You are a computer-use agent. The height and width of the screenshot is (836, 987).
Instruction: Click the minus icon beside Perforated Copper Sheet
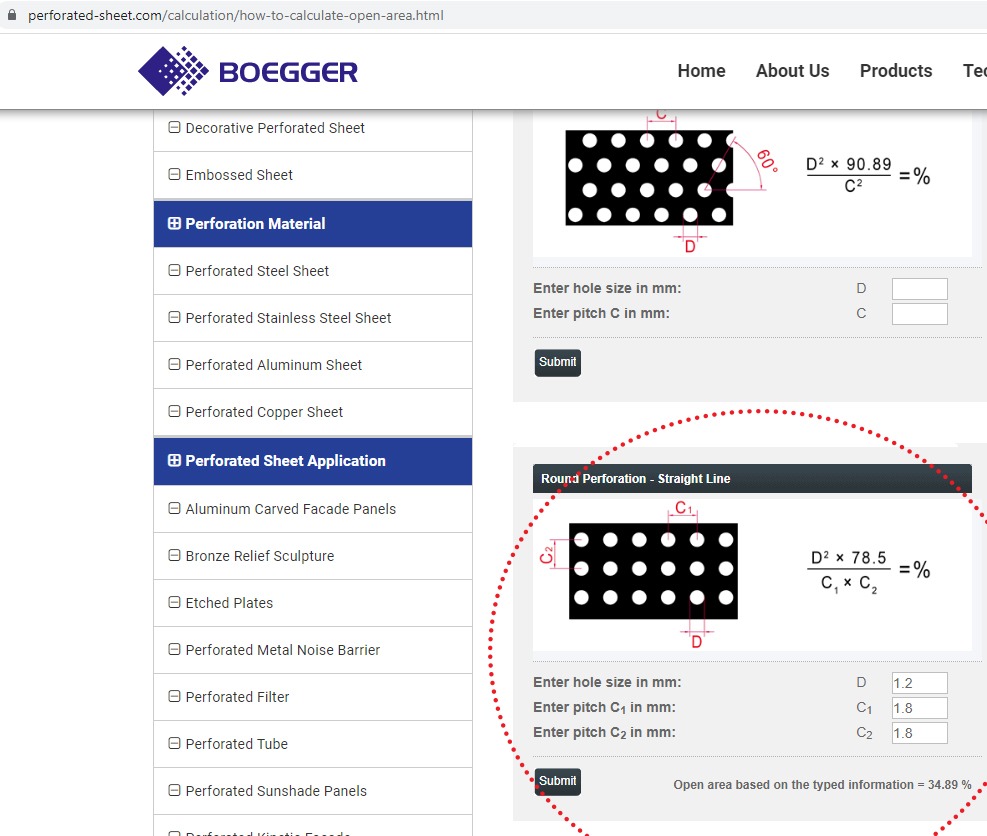click(x=174, y=412)
